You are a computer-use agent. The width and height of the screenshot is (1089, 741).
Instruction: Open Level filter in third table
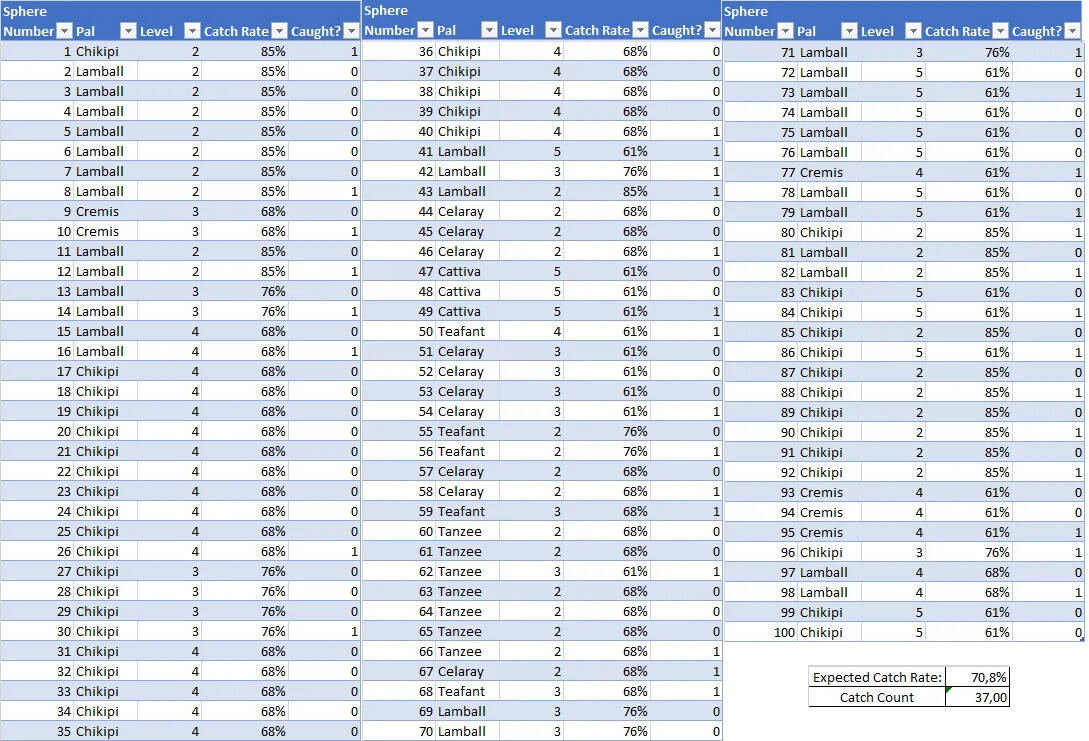[x=913, y=31]
